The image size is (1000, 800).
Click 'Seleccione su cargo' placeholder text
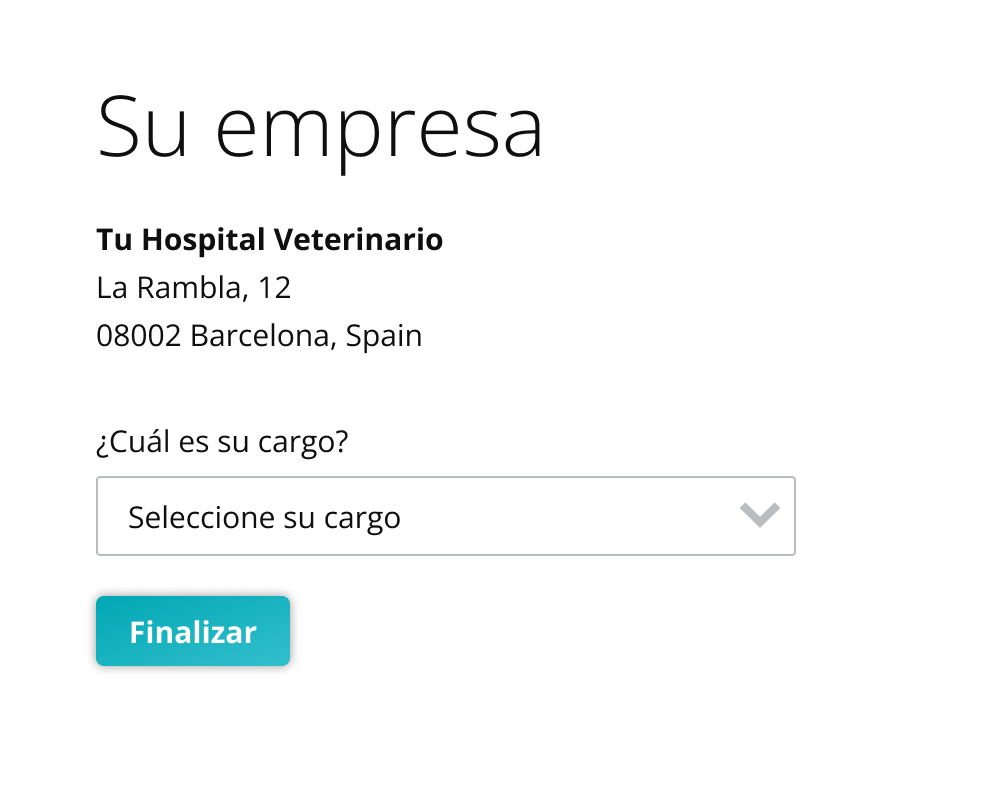pyautogui.click(x=264, y=517)
